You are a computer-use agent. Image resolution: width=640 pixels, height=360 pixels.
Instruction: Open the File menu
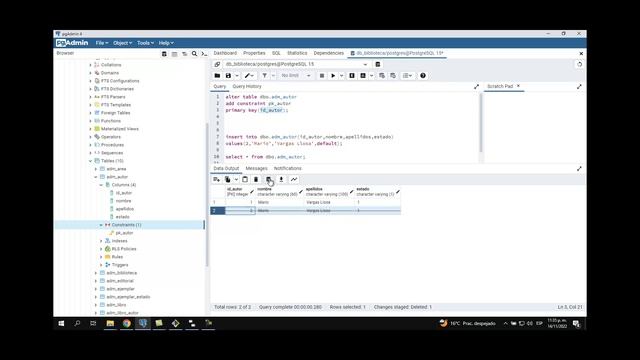tap(102, 43)
